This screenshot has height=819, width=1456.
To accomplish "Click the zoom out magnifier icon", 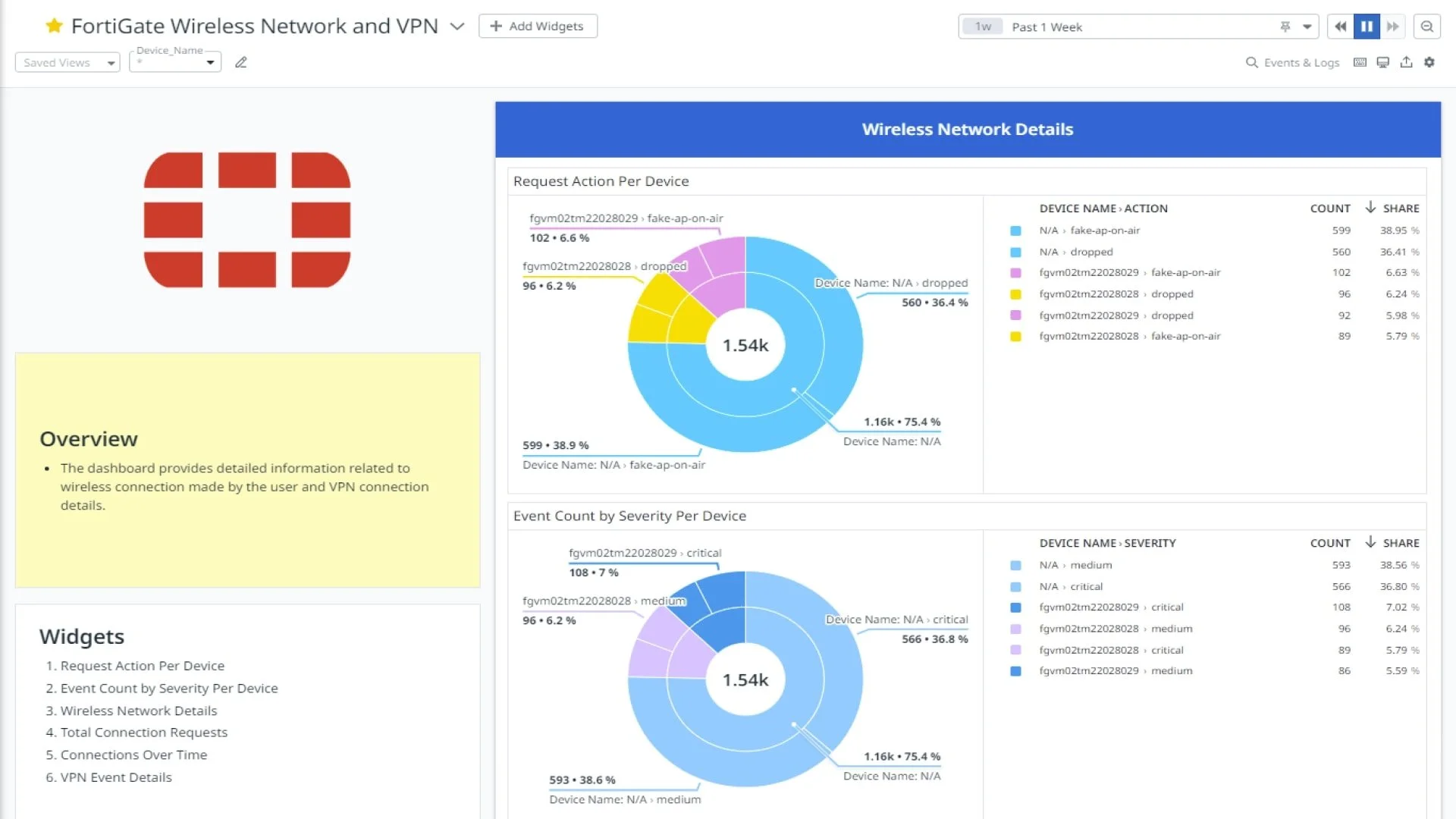I will point(1426,27).
